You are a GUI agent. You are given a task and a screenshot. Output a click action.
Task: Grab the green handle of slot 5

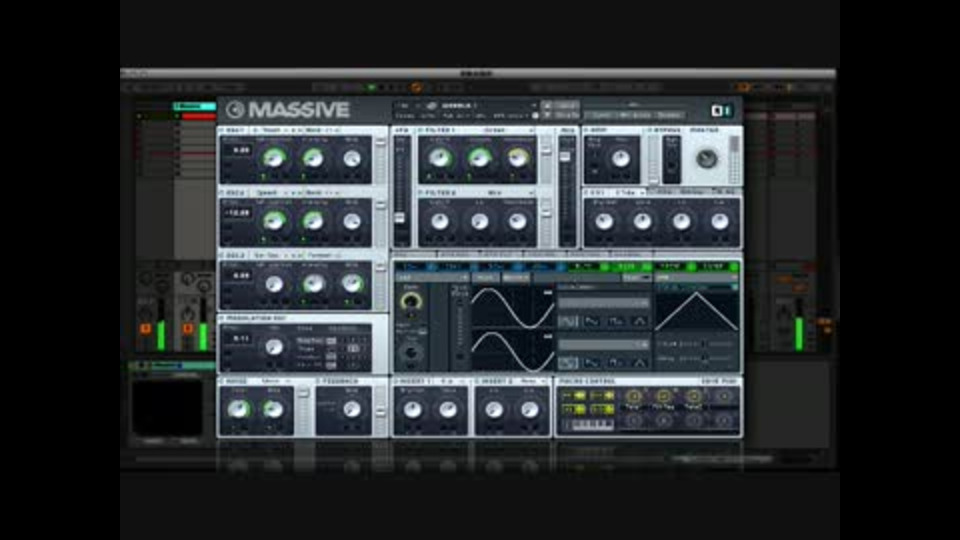(x=604, y=267)
